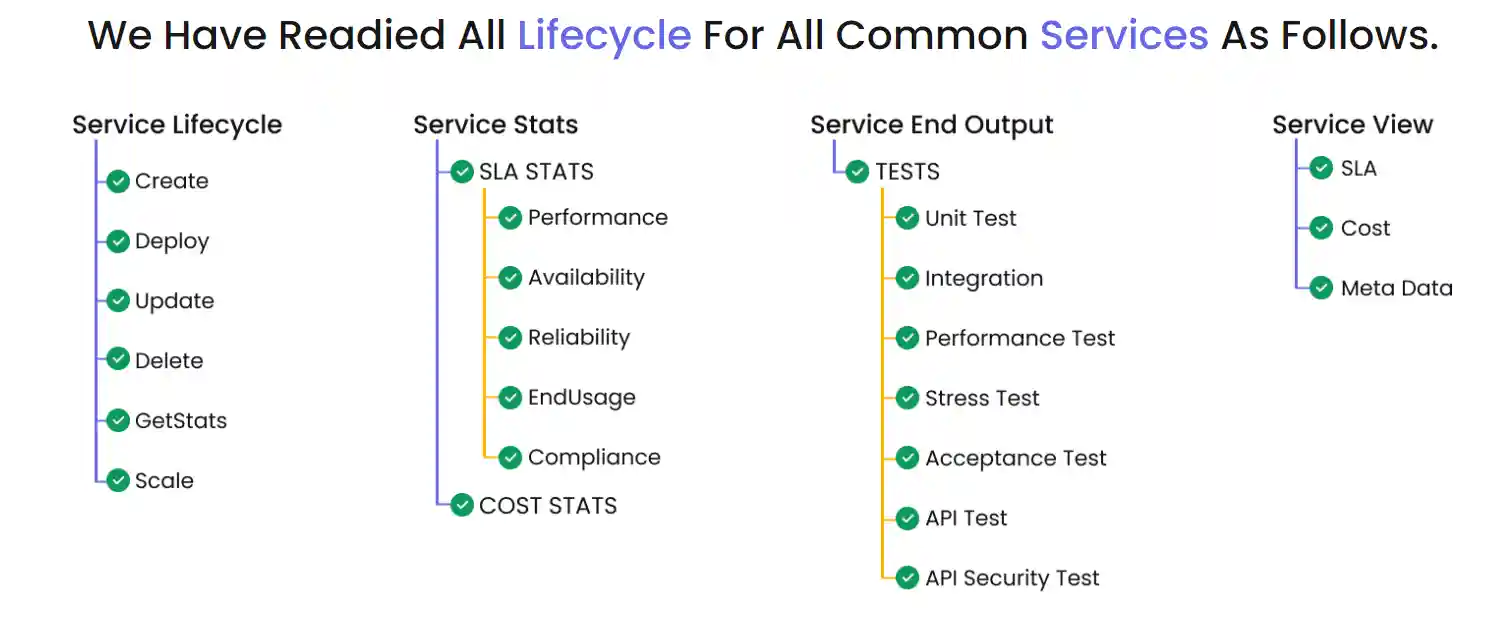The width and height of the screenshot is (1497, 621).
Task: Select the Service Lifecycle heading
Action: pos(177,125)
